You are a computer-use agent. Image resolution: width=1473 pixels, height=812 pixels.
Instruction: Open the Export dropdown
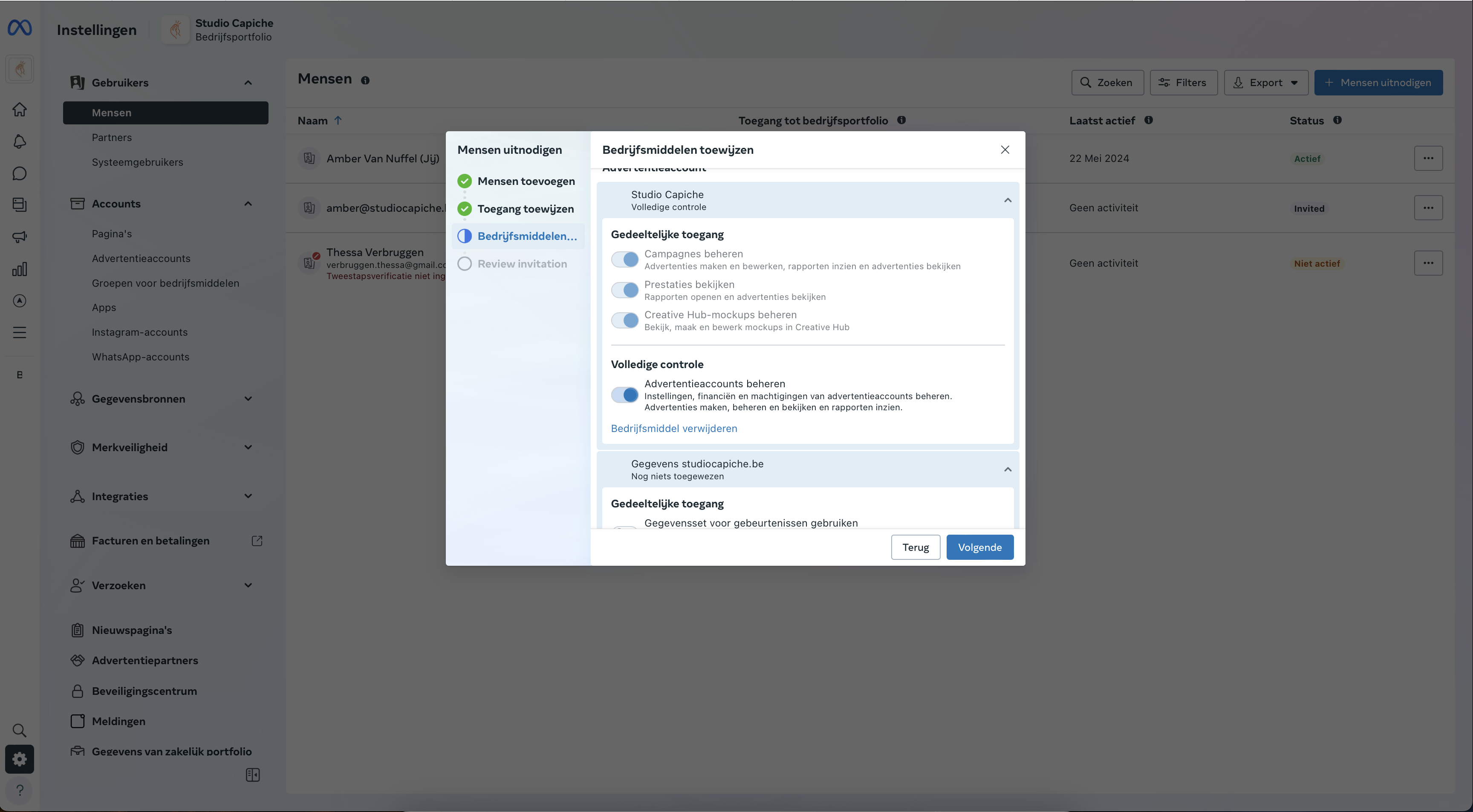point(1265,83)
